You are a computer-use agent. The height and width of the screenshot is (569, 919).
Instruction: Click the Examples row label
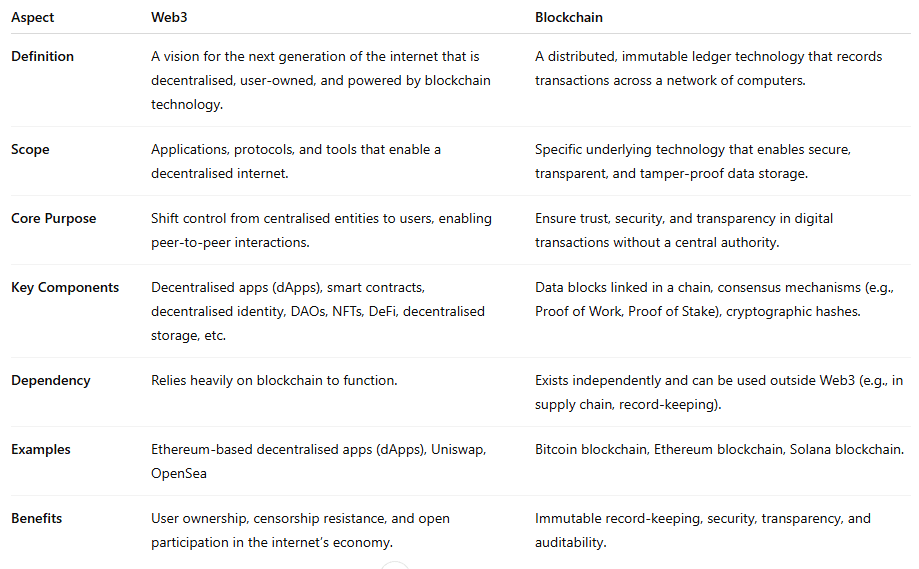tap(41, 449)
